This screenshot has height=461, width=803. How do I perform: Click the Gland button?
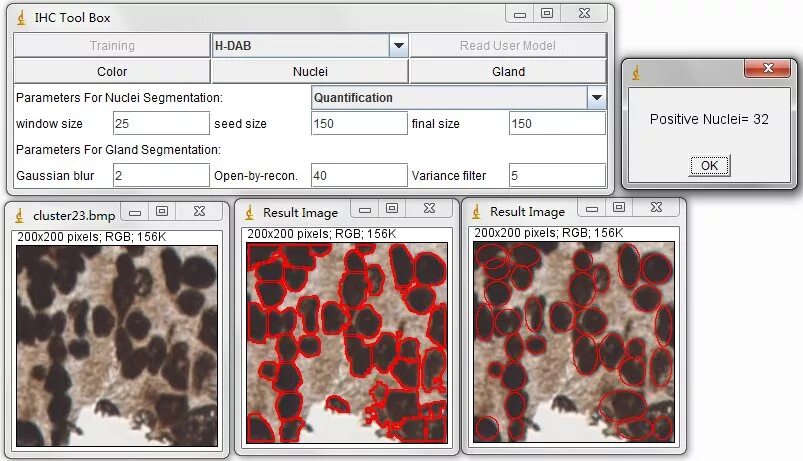tap(508, 72)
